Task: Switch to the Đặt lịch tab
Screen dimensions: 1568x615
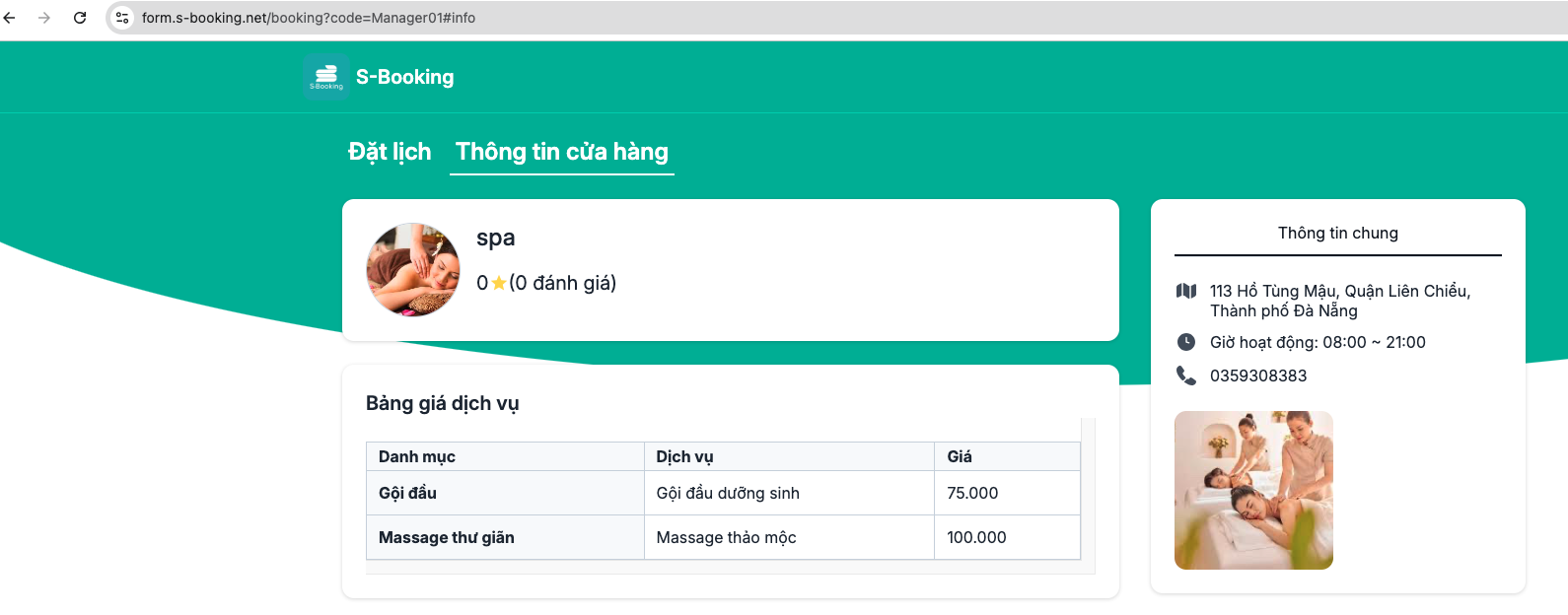Action: [x=390, y=152]
